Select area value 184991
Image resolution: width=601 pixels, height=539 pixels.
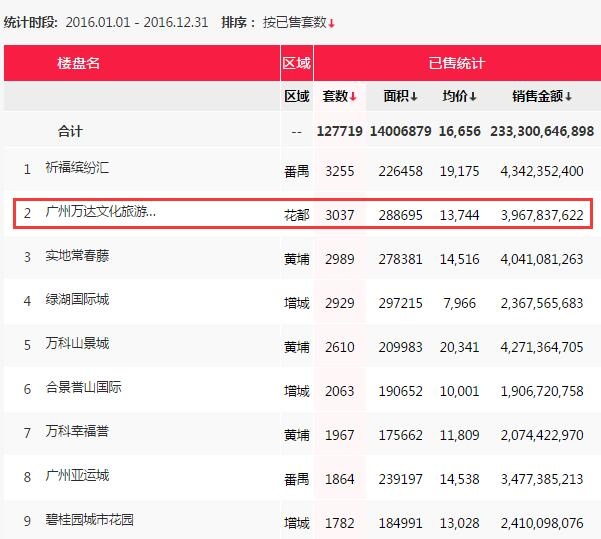pyautogui.click(x=400, y=523)
